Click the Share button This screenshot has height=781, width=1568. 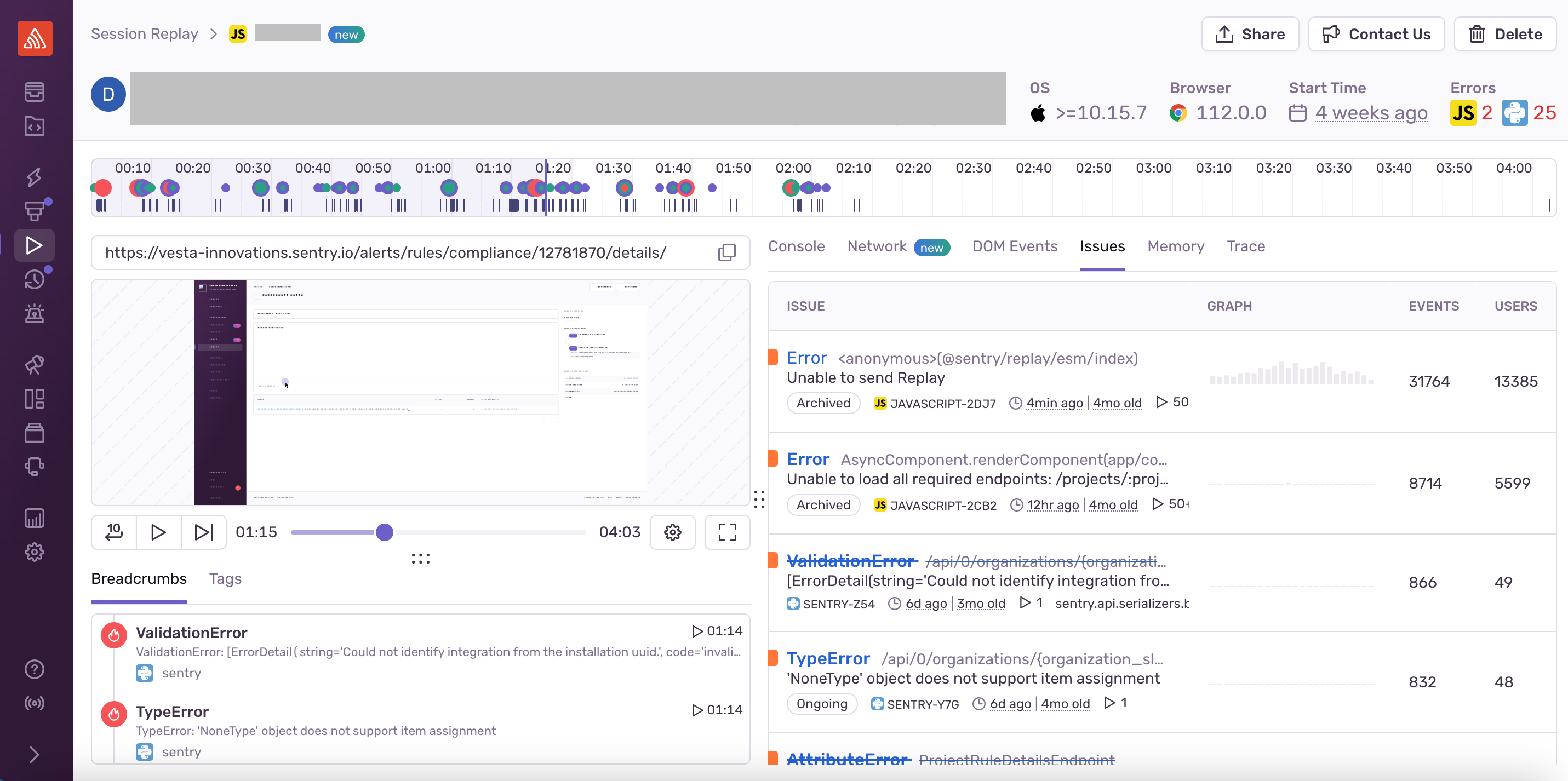[x=1250, y=34]
